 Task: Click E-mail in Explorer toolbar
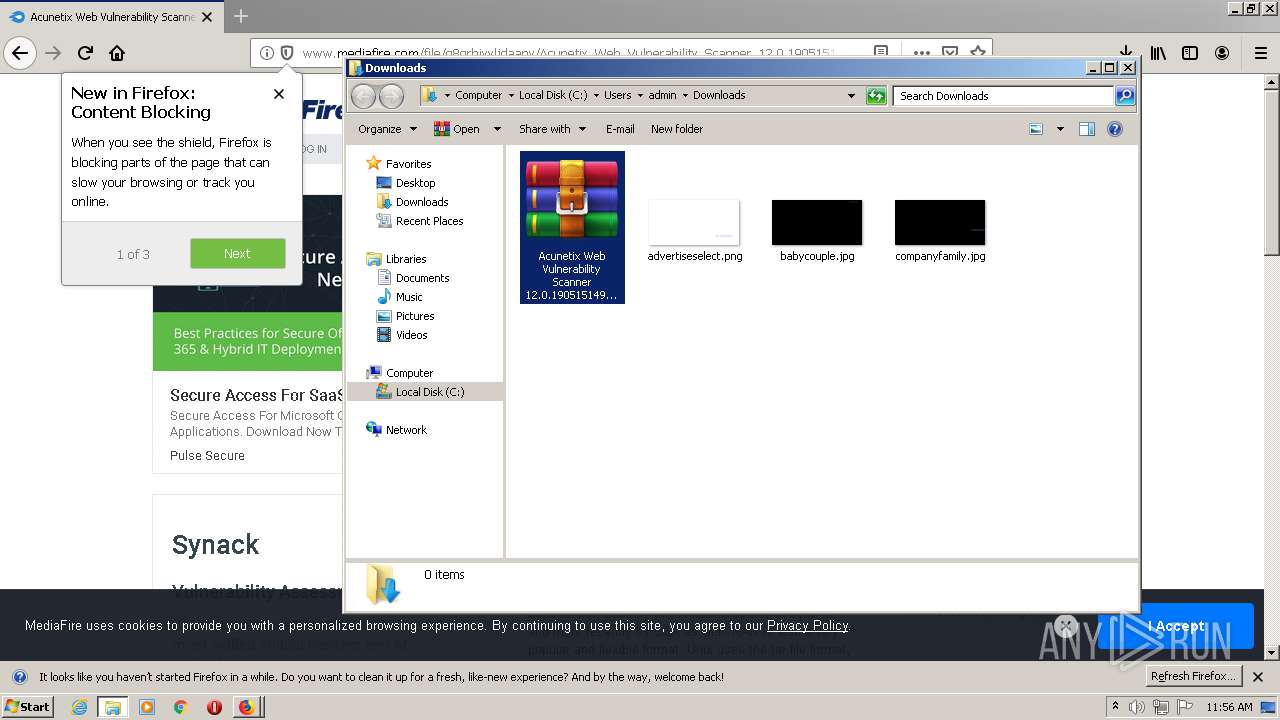(620, 129)
